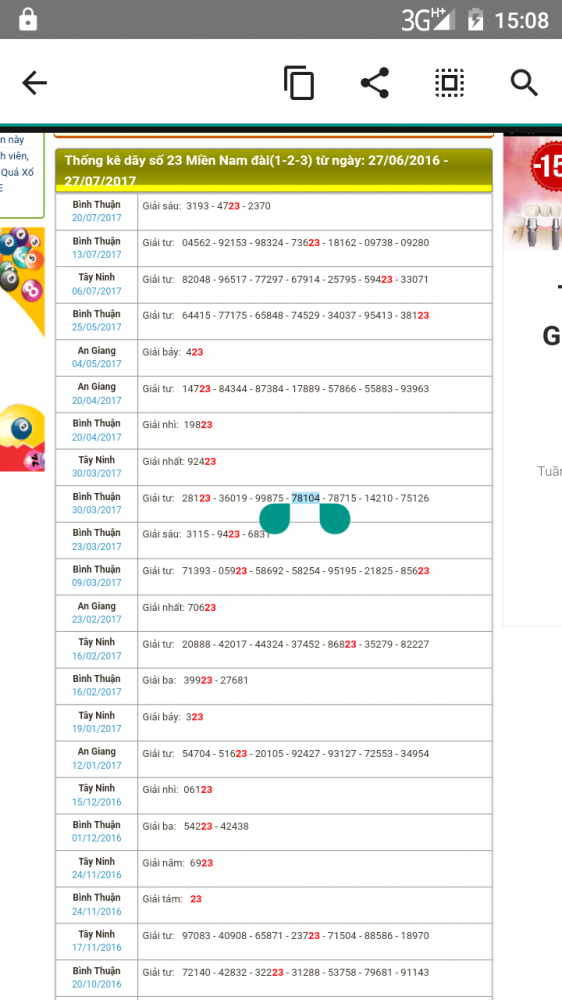Open the date link 20/07/2017
Viewport: 562px width, 1000px height.
point(96,218)
